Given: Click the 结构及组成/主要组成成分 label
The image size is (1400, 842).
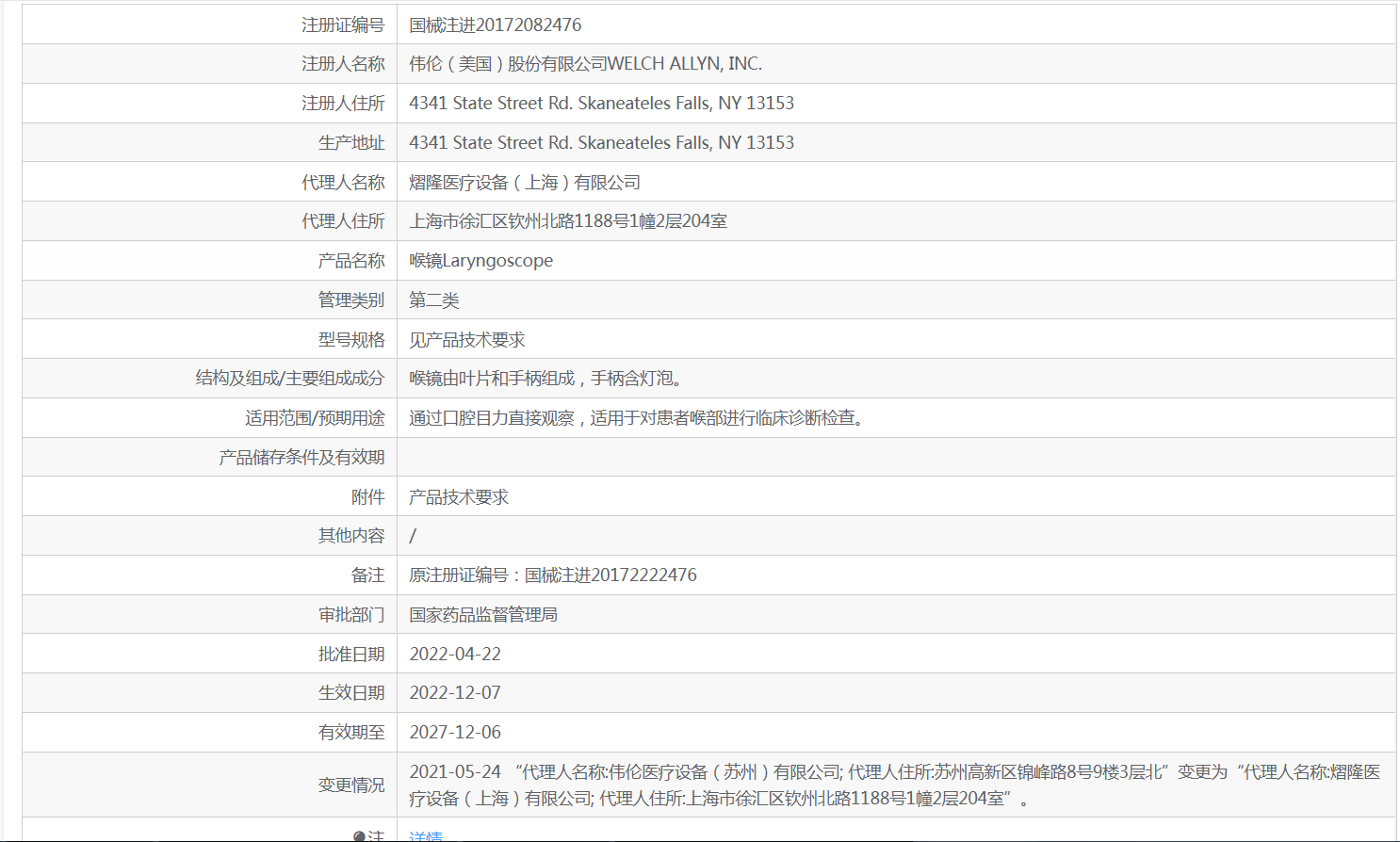Looking at the screenshot, I should pos(290,379).
